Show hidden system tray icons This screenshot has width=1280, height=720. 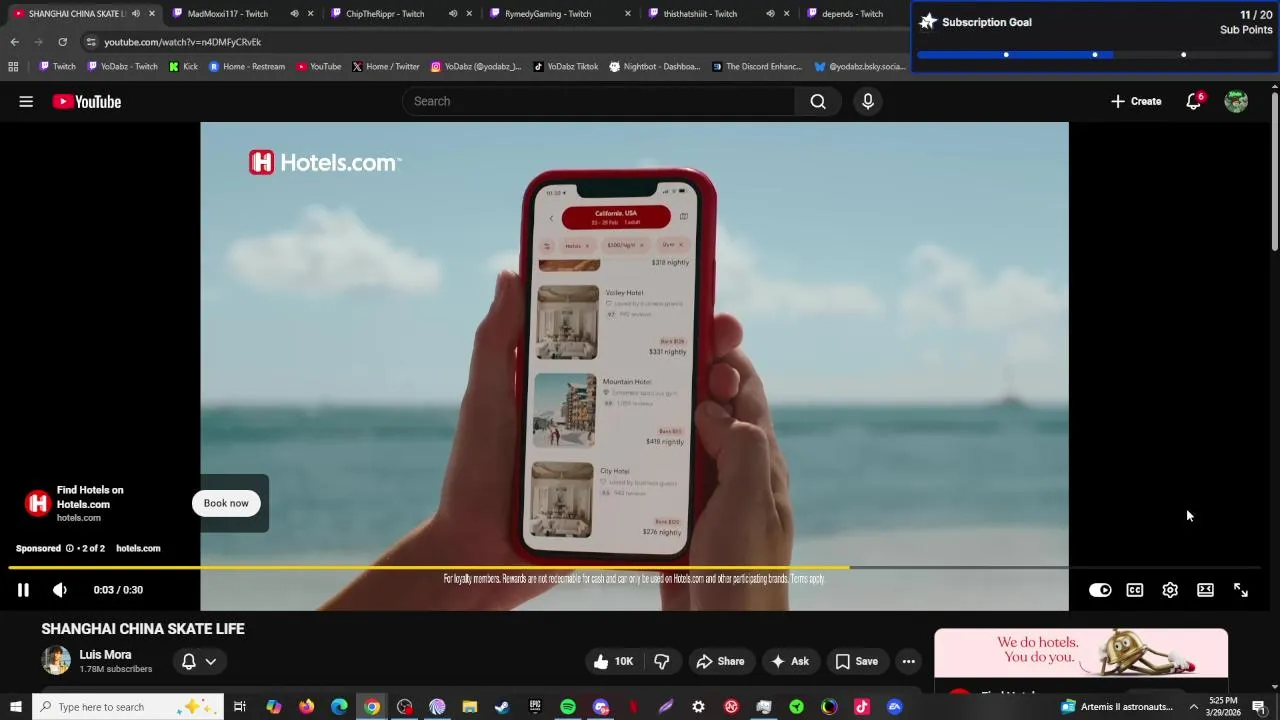(1193, 707)
